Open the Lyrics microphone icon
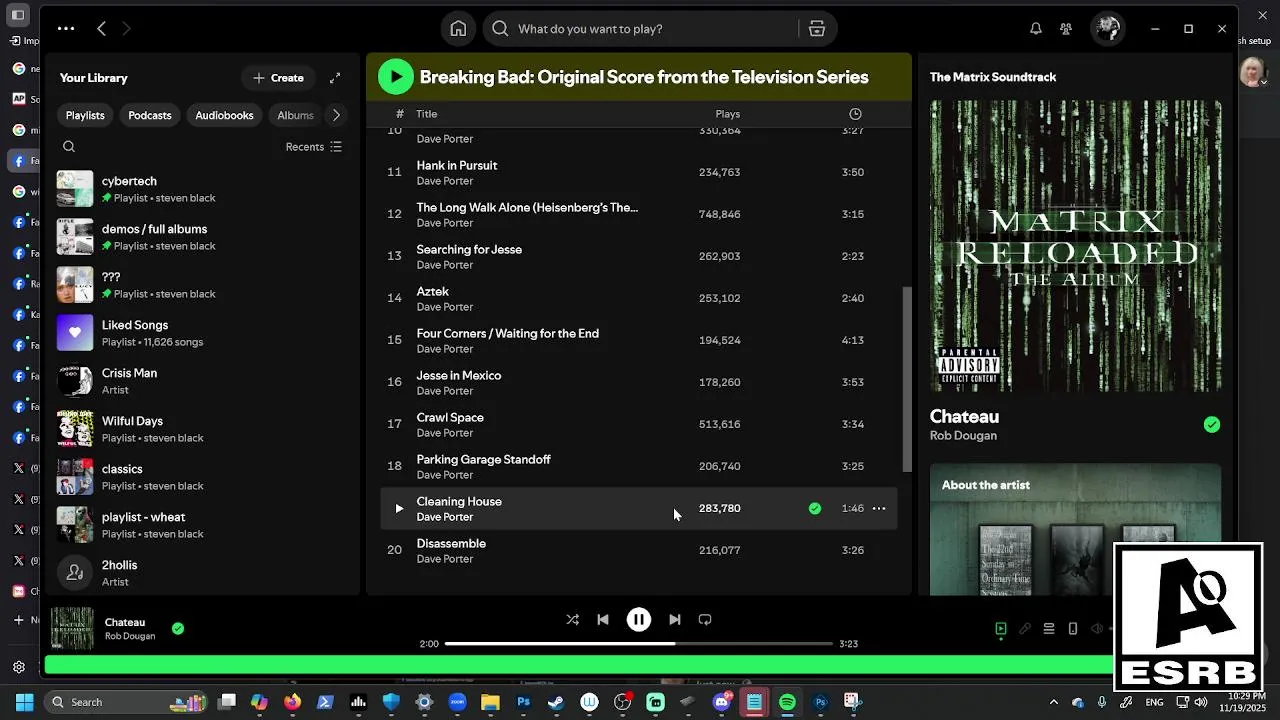1280x720 pixels. [1025, 629]
